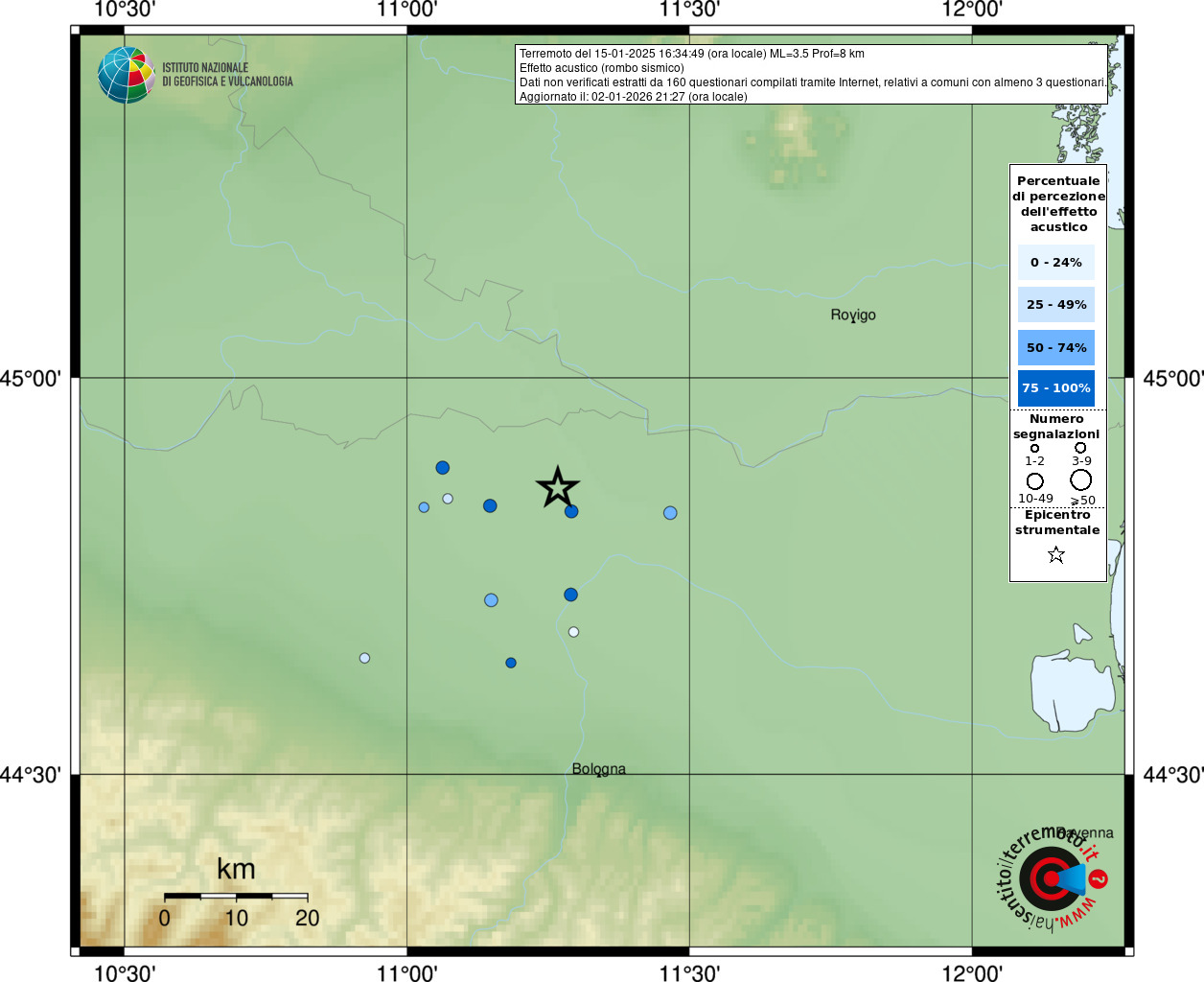Click the 'Epicentro strumentale' legend heading
This screenshot has height=982, width=1204.
(1057, 523)
